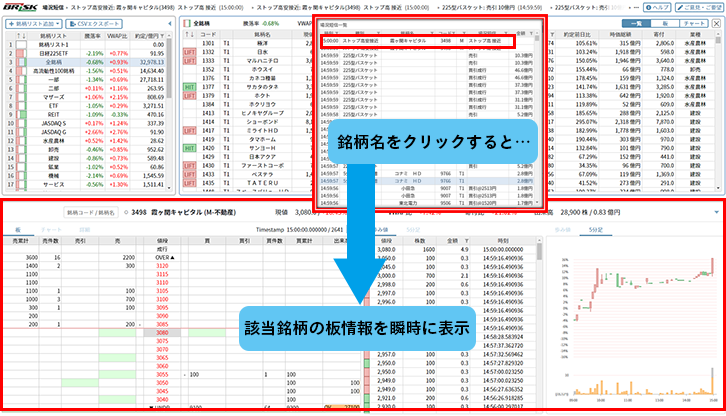
Task: Click the ご意見・ご要望 feedback button
Action: click(700, 7)
